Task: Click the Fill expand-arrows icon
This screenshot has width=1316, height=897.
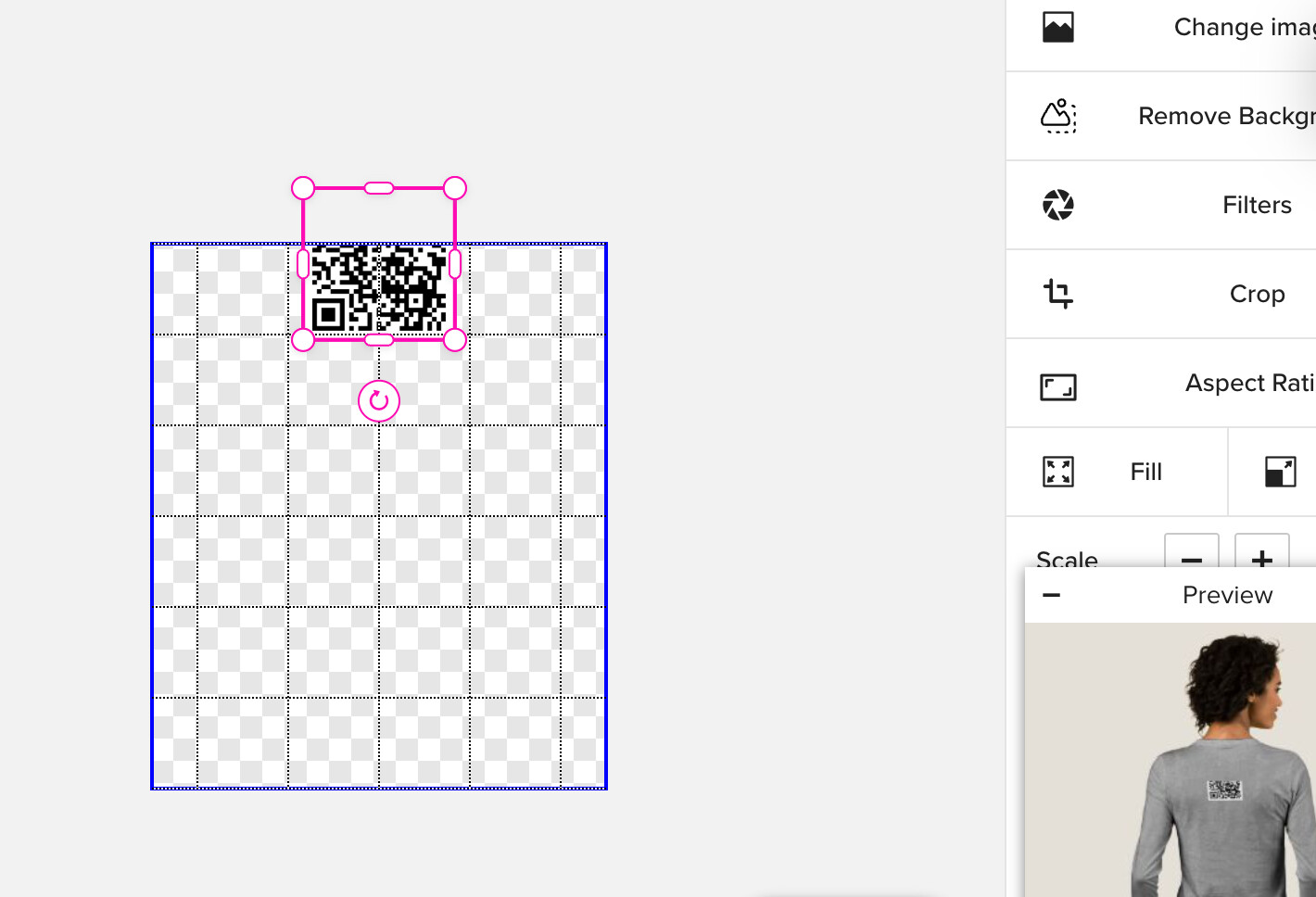Action: 1057,472
